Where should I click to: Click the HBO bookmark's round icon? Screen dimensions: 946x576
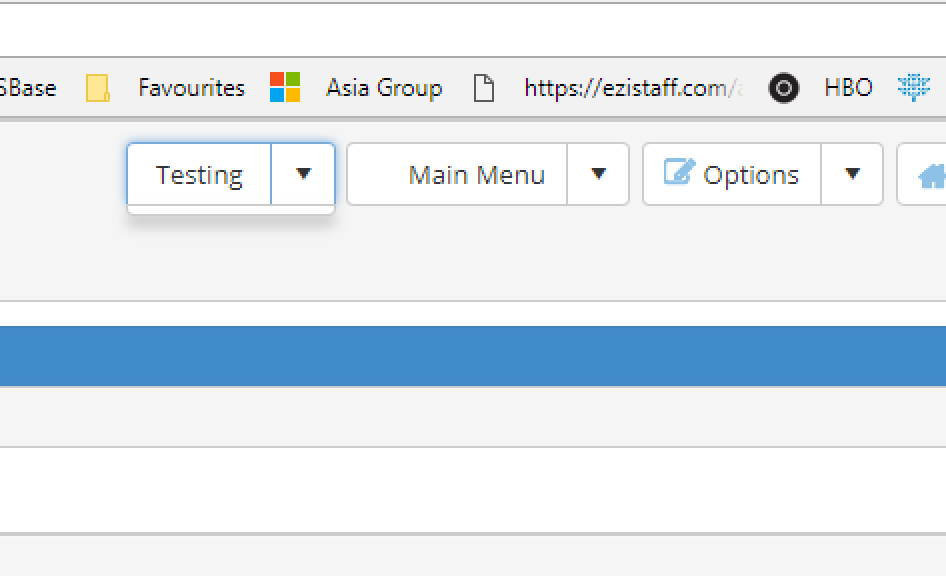point(784,88)
